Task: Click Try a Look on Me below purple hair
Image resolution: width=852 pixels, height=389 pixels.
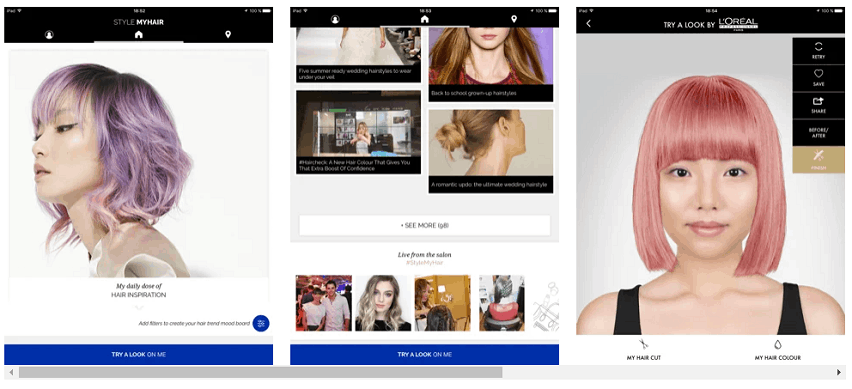Action: tap(139, 354)
